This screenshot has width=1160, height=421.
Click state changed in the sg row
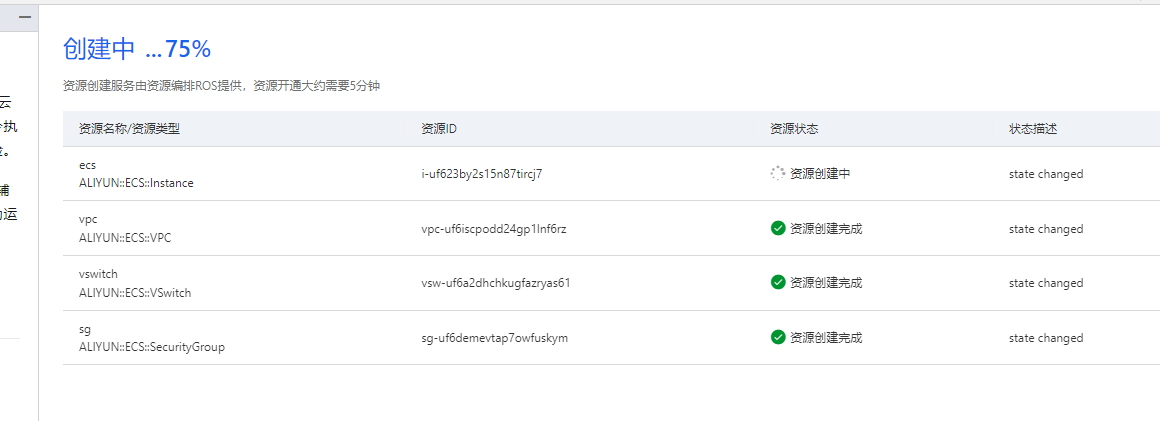[1046, 338]
